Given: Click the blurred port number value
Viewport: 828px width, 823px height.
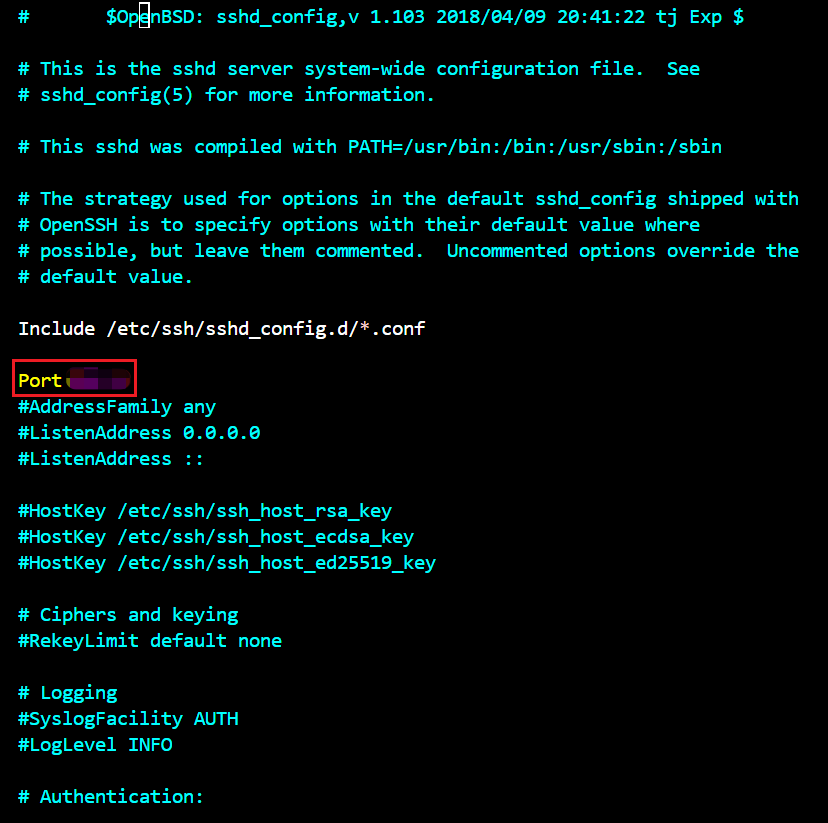Looking at the screenshot, I should pos(99,379).
